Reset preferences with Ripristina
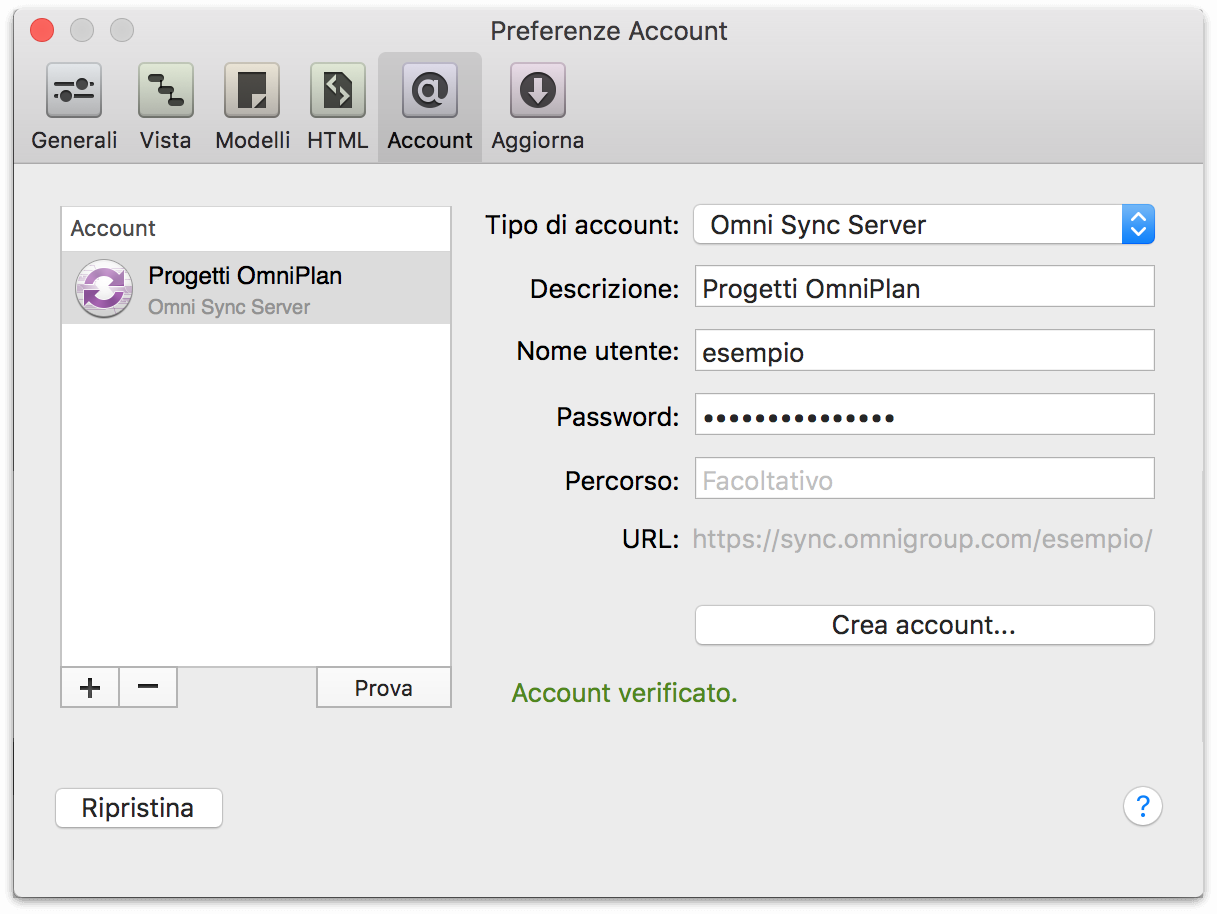 (138, 808)
